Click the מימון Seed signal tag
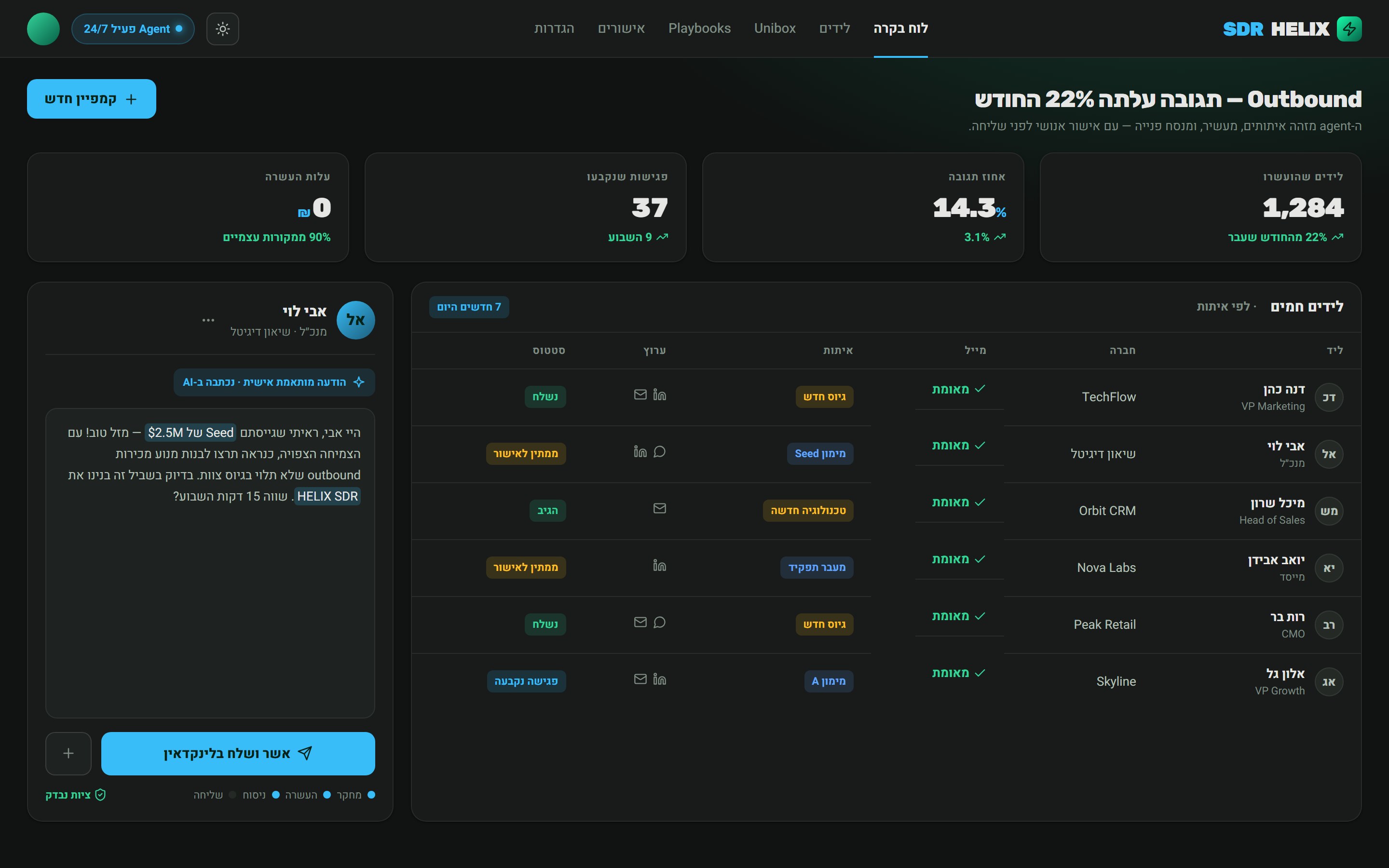 (819, 453)
